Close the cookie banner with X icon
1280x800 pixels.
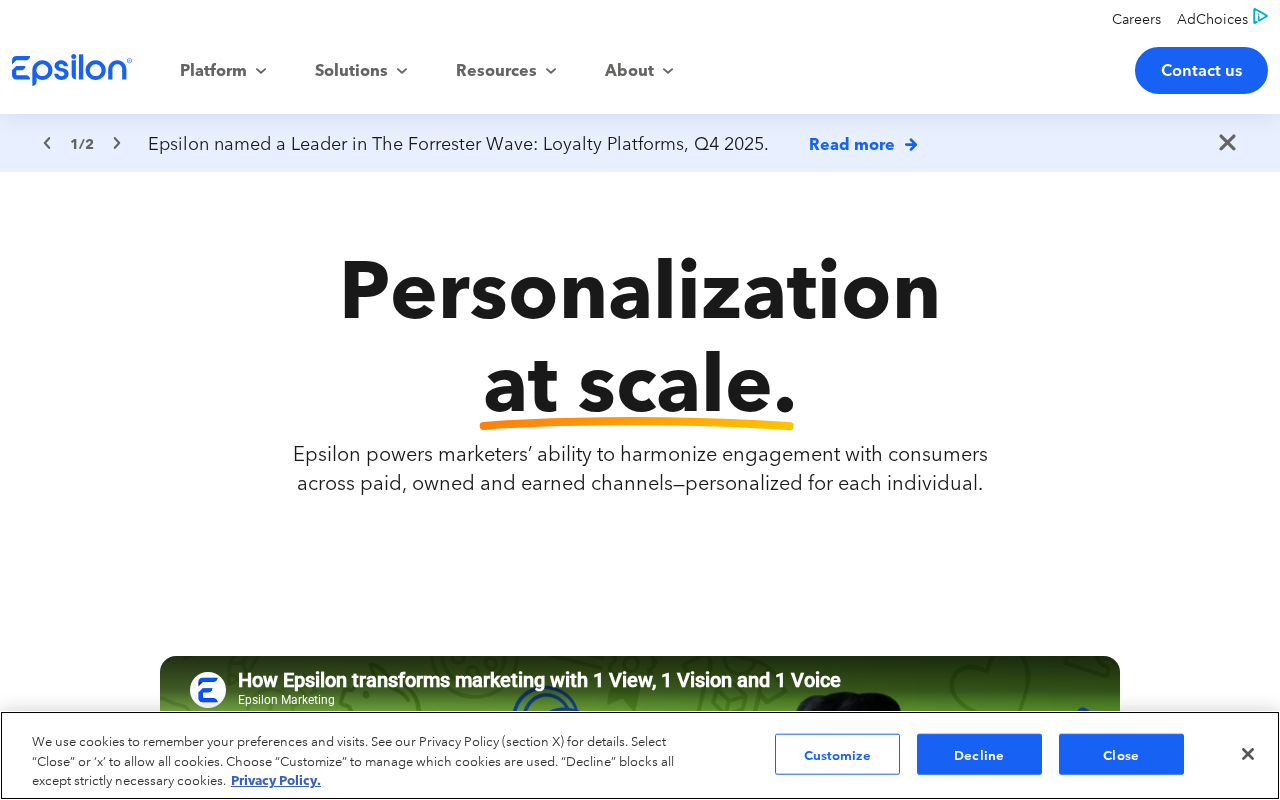click(1247, 754)
